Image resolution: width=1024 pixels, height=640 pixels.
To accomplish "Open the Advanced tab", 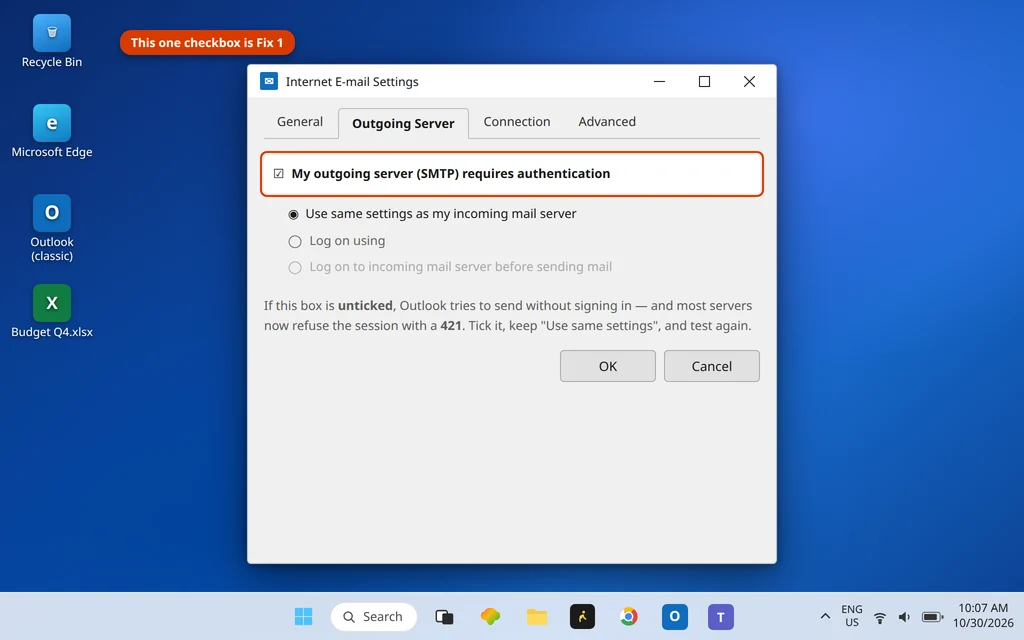I will tap(607, 121).
